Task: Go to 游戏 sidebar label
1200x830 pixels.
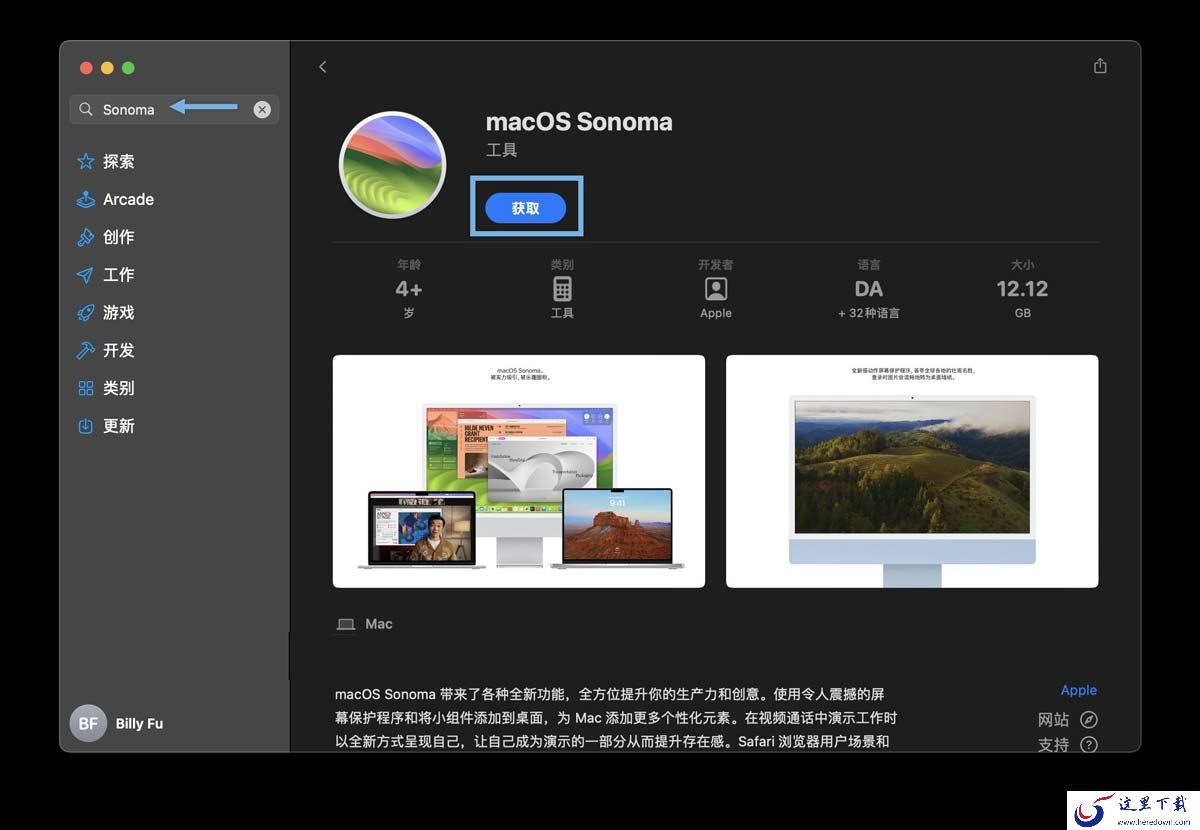Action: [118, 313]
